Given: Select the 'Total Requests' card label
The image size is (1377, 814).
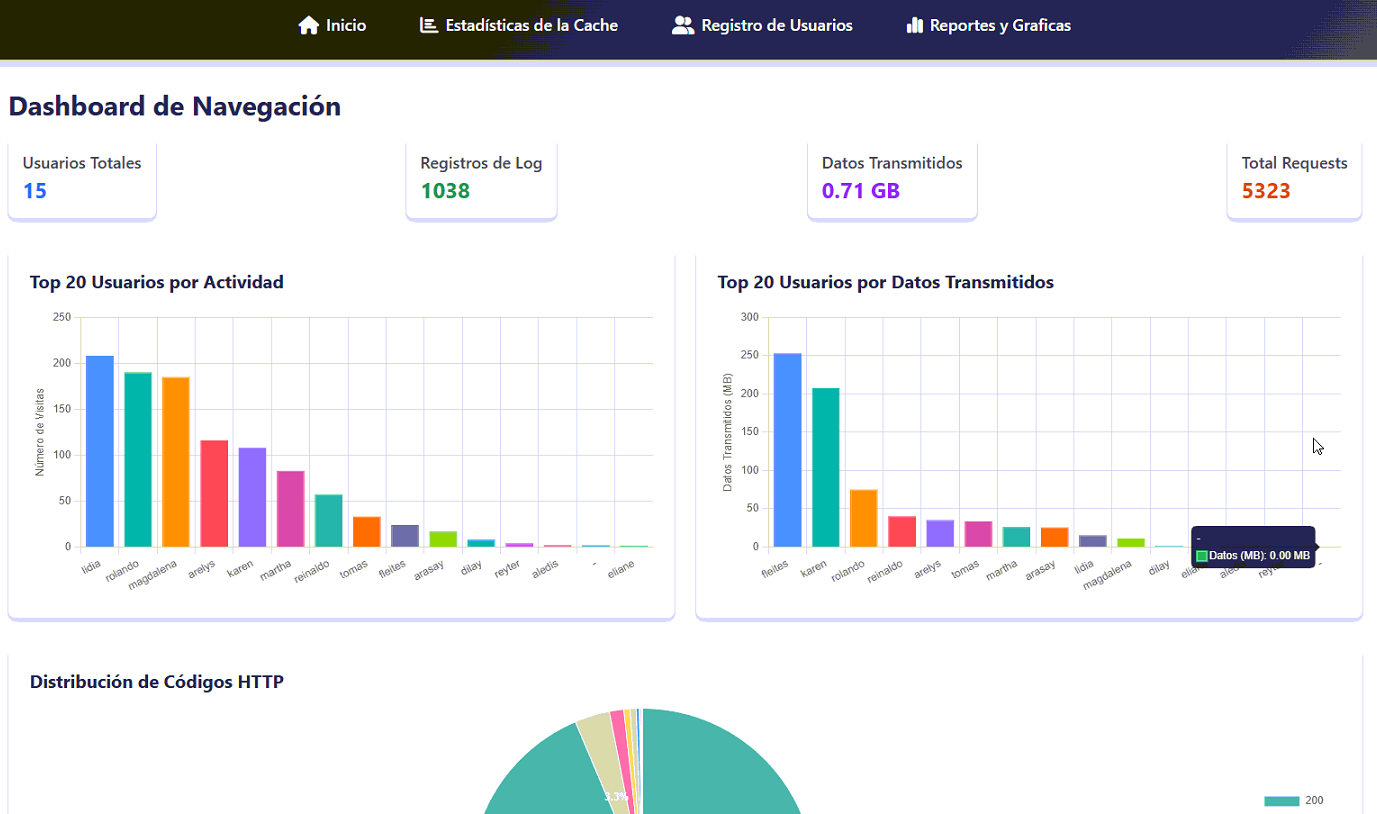Looking at the screenshot, I should [x=1295, y=163].
